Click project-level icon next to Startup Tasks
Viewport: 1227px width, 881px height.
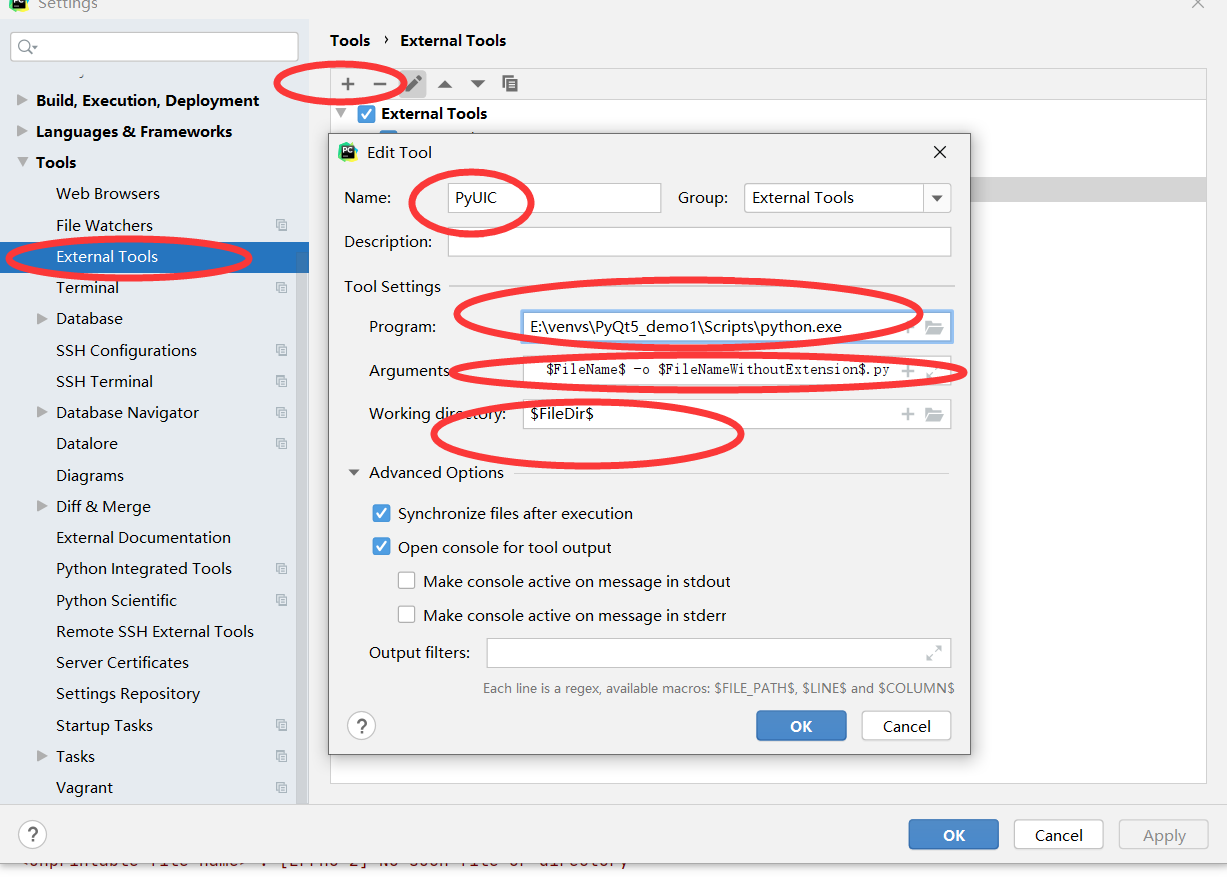coord(281,726)
